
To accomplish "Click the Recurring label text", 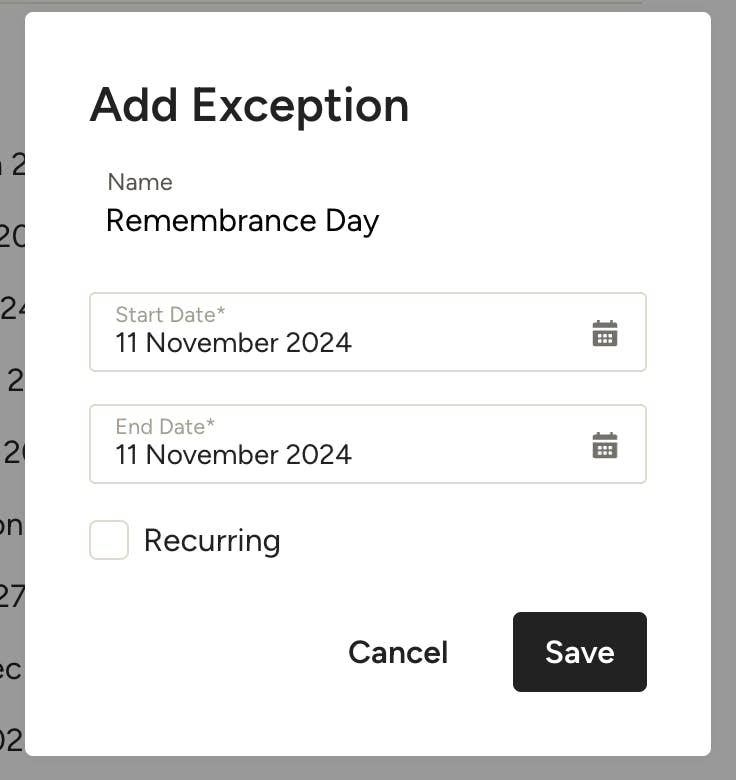I will [212, 541].
